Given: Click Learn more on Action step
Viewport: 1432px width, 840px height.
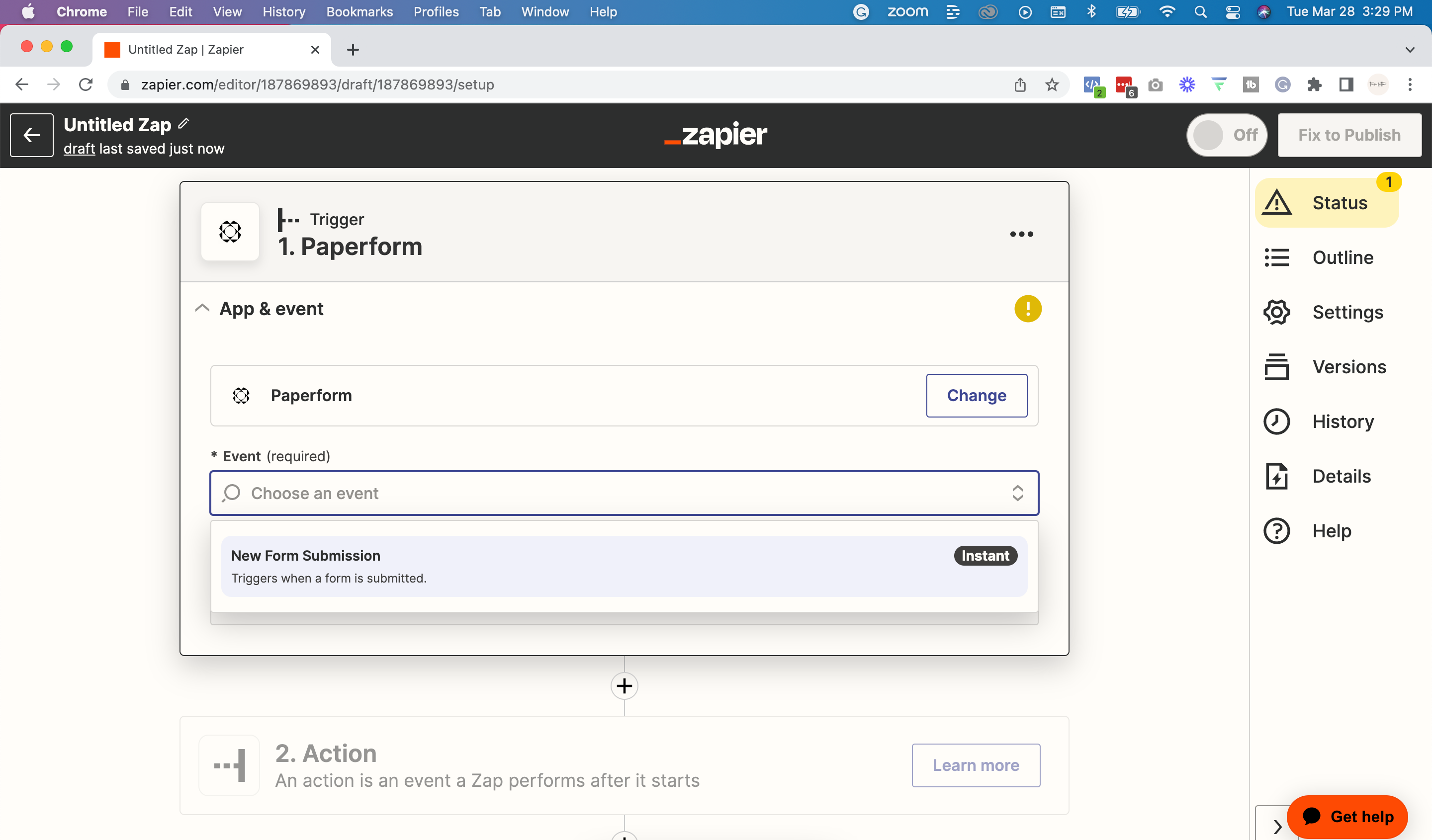Looking at the screenshot, I should [x=976, y=765].
